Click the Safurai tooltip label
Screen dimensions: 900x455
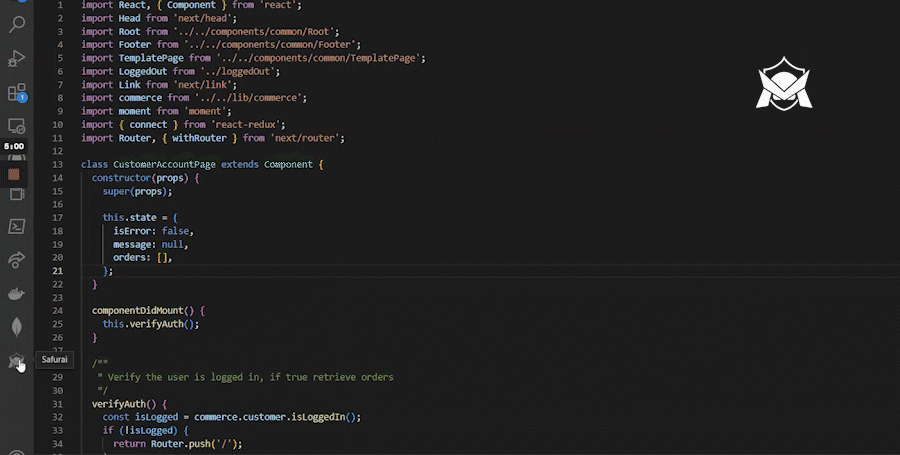(x=57, y=360)
